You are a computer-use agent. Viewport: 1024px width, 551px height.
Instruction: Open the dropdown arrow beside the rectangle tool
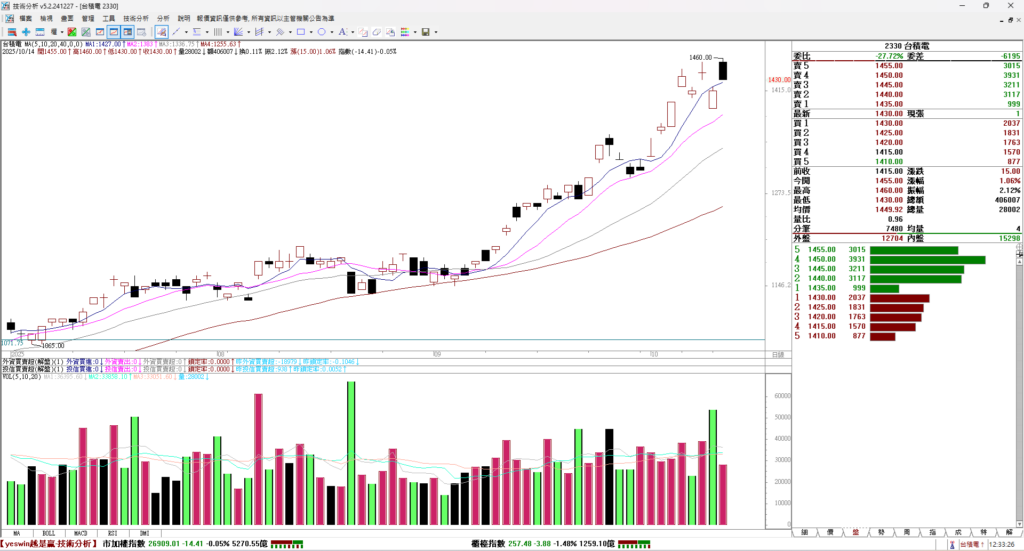tap(311, 32)
